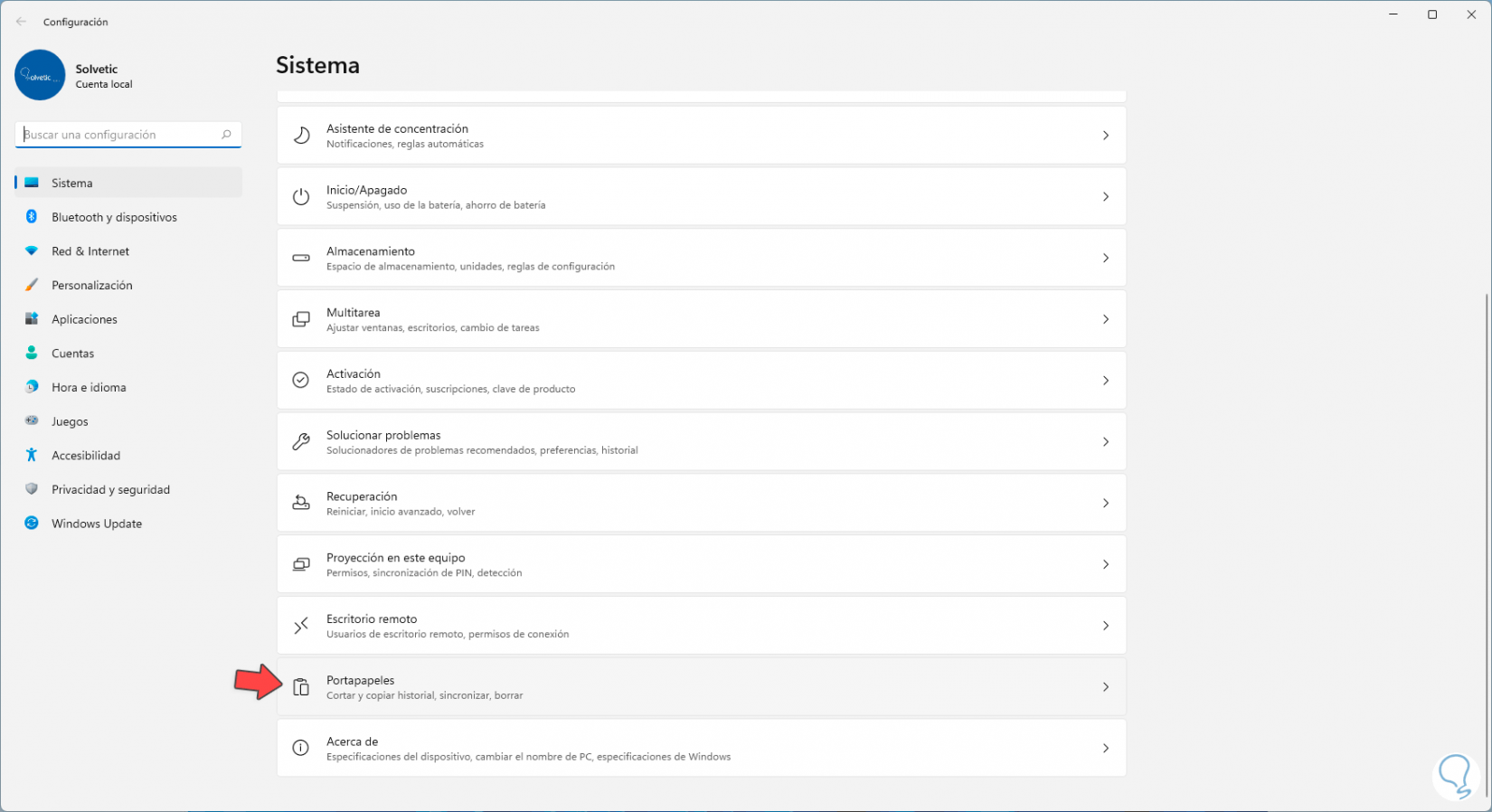The image size is (1492, 812).
Task: Click the Activación checkmark icon
Action: pos(301,381)
